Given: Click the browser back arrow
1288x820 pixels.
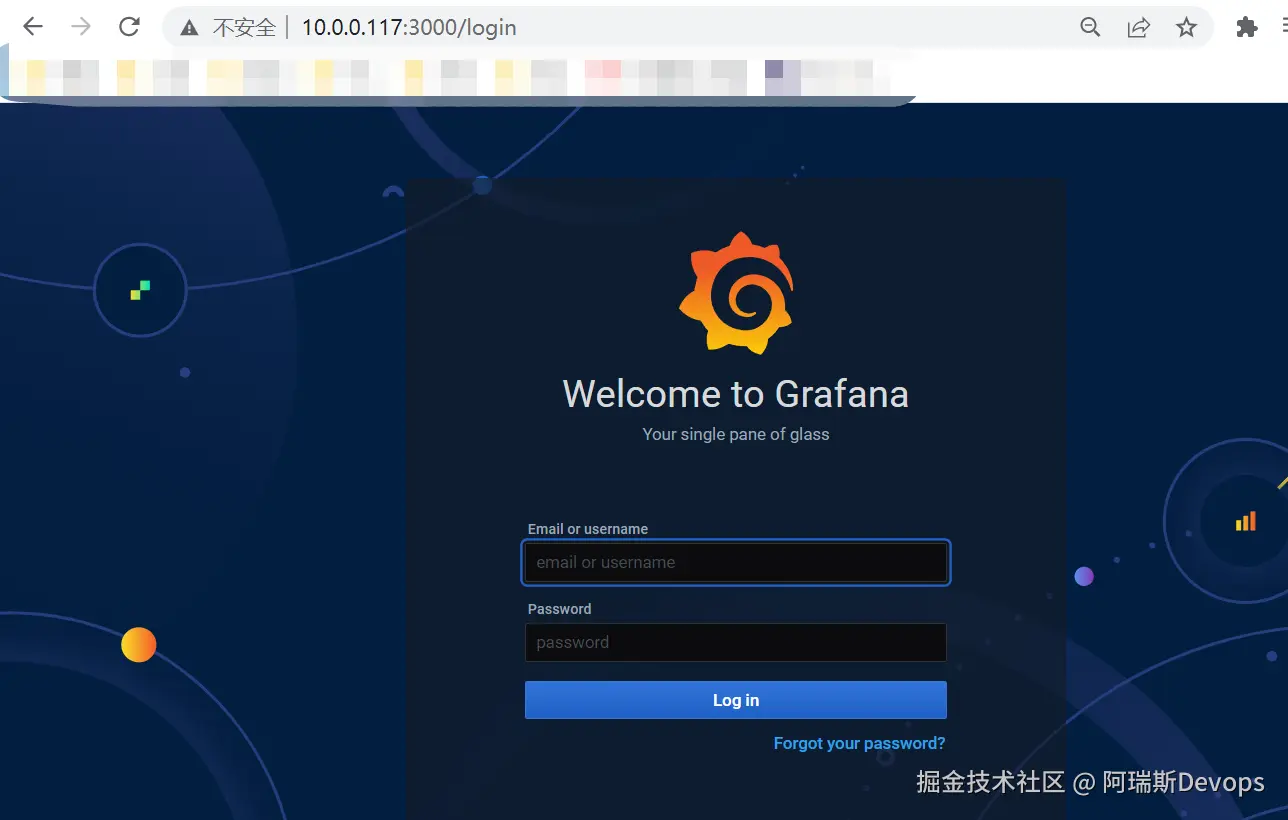Looking at the screenshot, I should [x=33, y=27].
